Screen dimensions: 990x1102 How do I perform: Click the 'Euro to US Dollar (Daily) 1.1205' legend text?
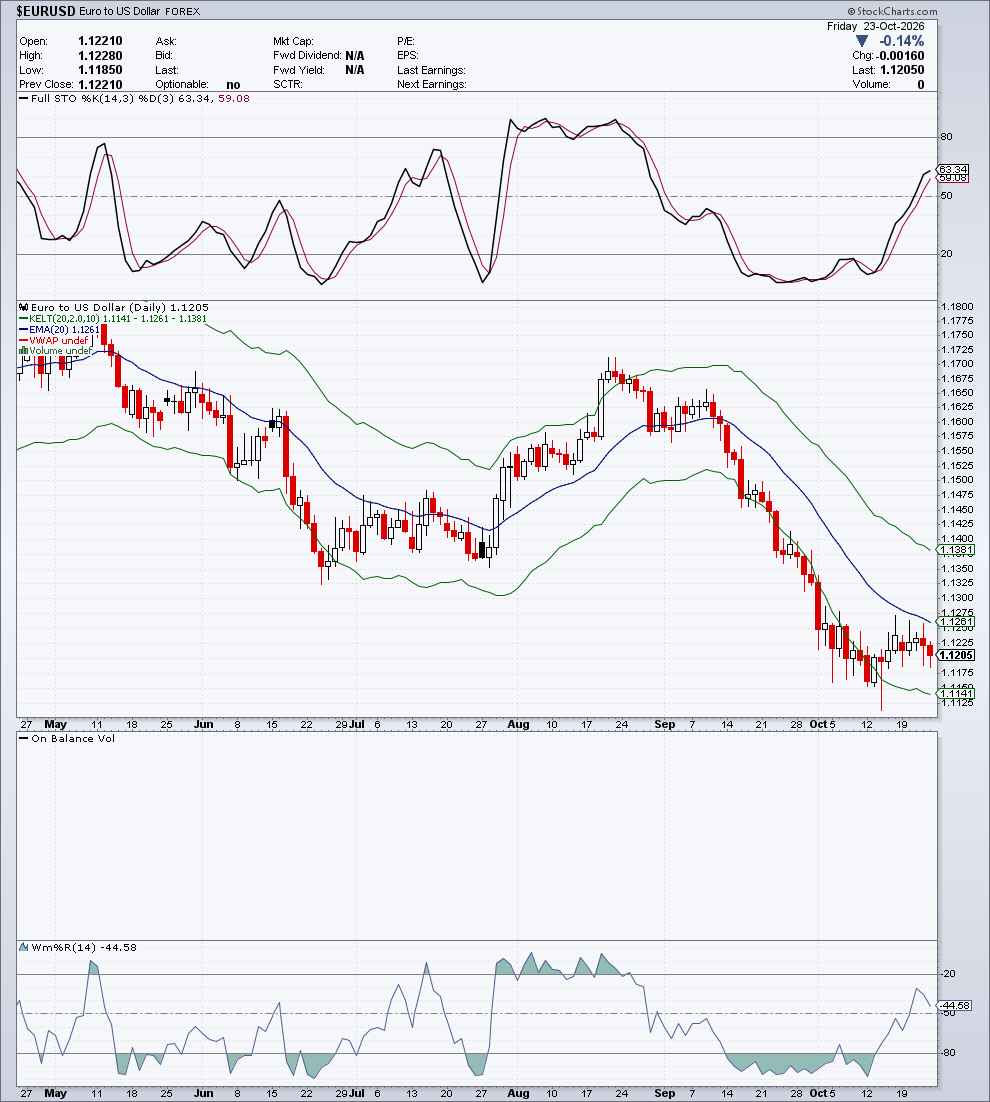[x=119, y=308]
